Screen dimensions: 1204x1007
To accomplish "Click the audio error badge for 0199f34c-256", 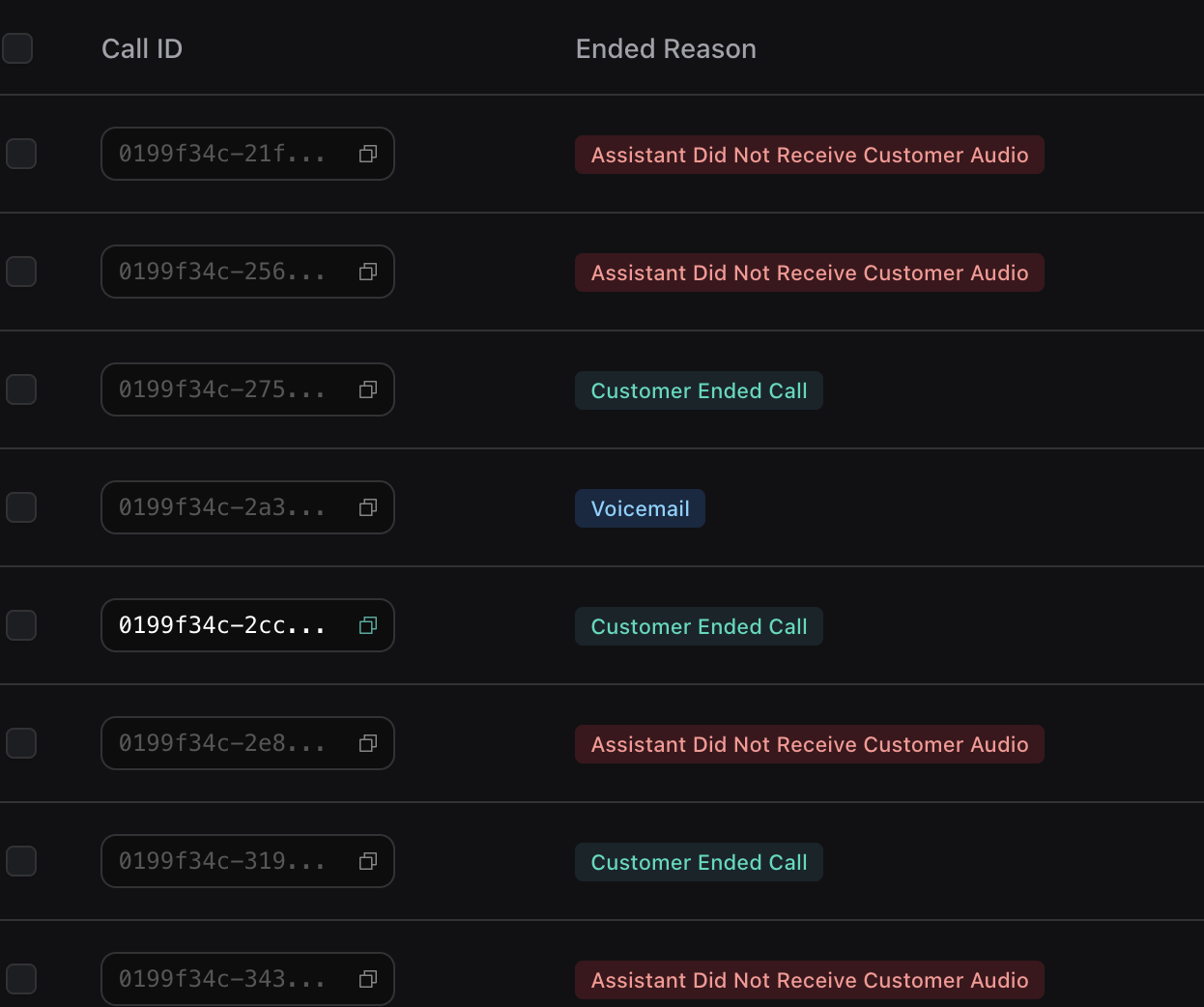I will [809, 273].
